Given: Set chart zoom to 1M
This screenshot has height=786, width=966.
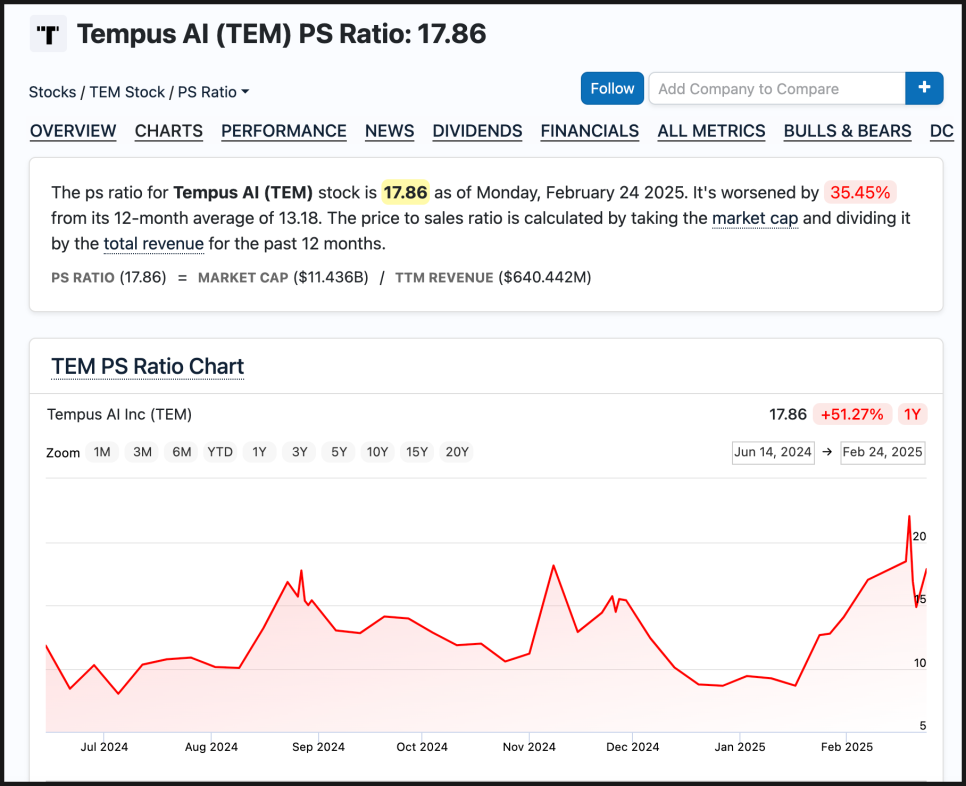Looking at the screenshot, I should [x=102, y=452].
